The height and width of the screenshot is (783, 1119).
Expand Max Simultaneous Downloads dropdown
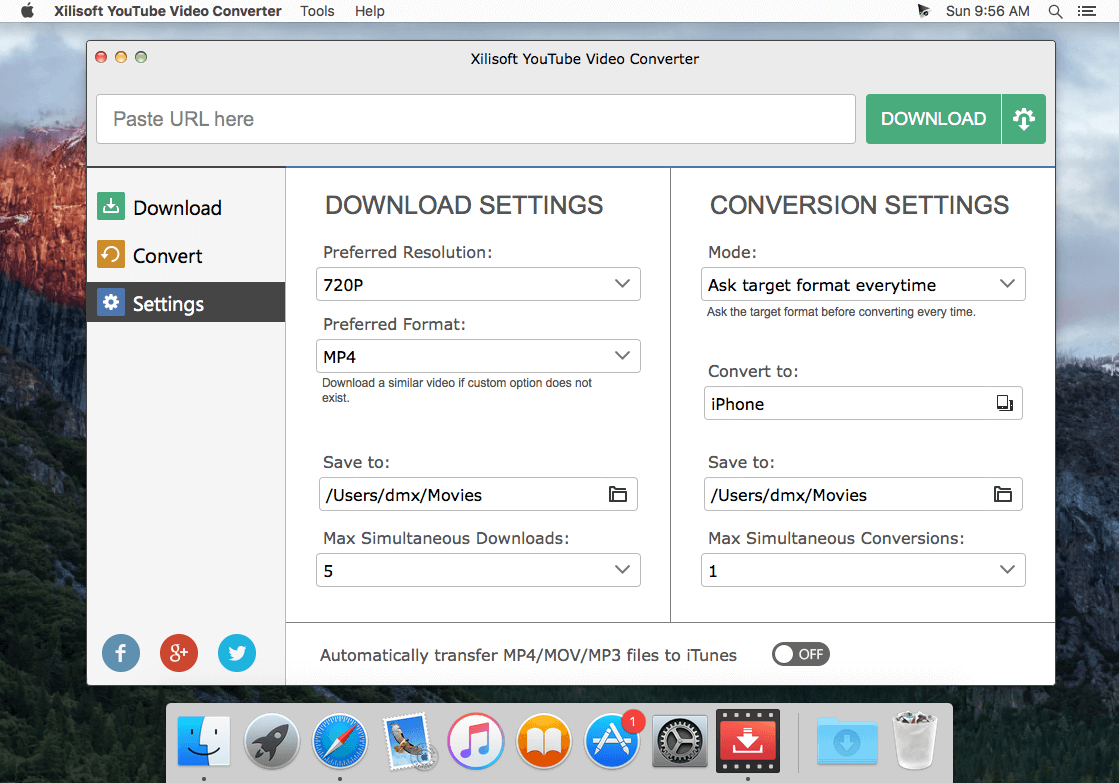478,570
